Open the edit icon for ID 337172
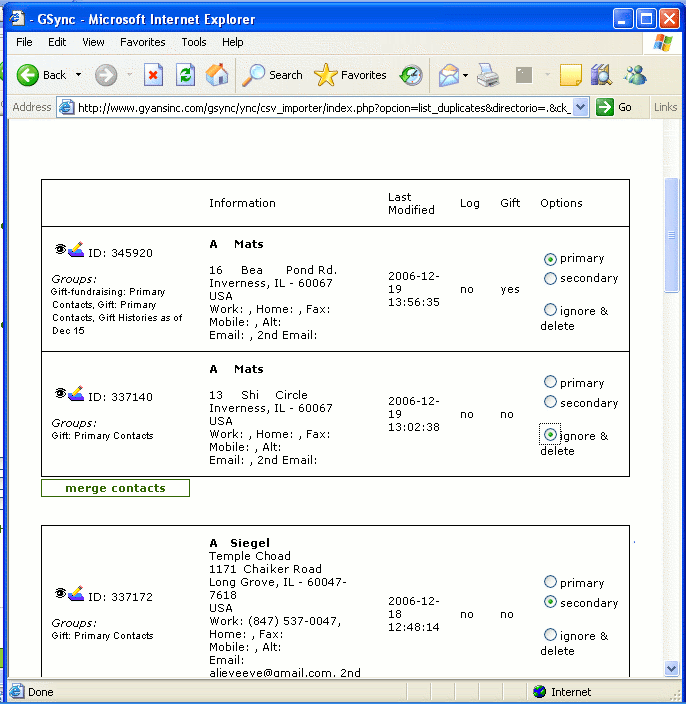Image resolution: width=686 pixels, height=704 pixels. (75, 594)
